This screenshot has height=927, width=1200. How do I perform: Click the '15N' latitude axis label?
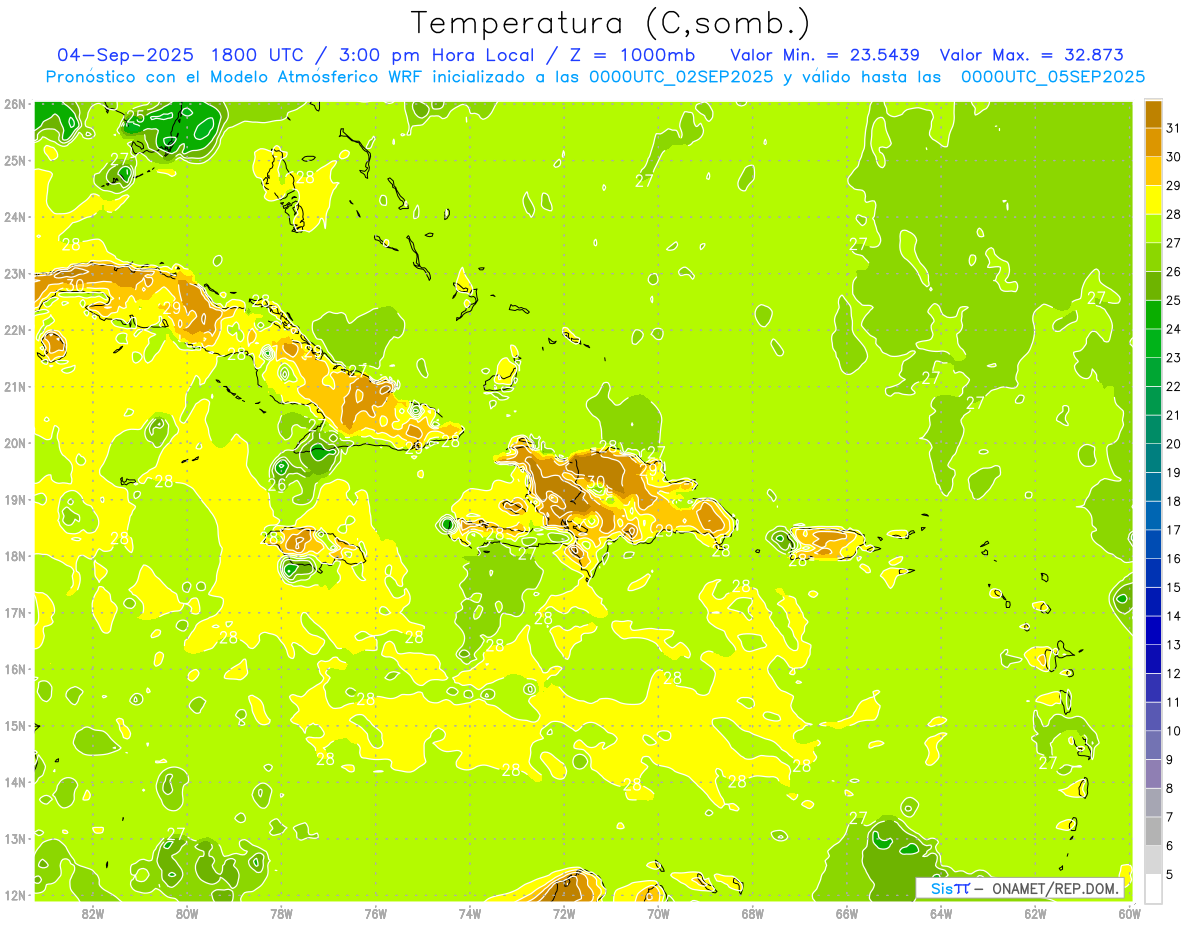[x=15, y=725]
